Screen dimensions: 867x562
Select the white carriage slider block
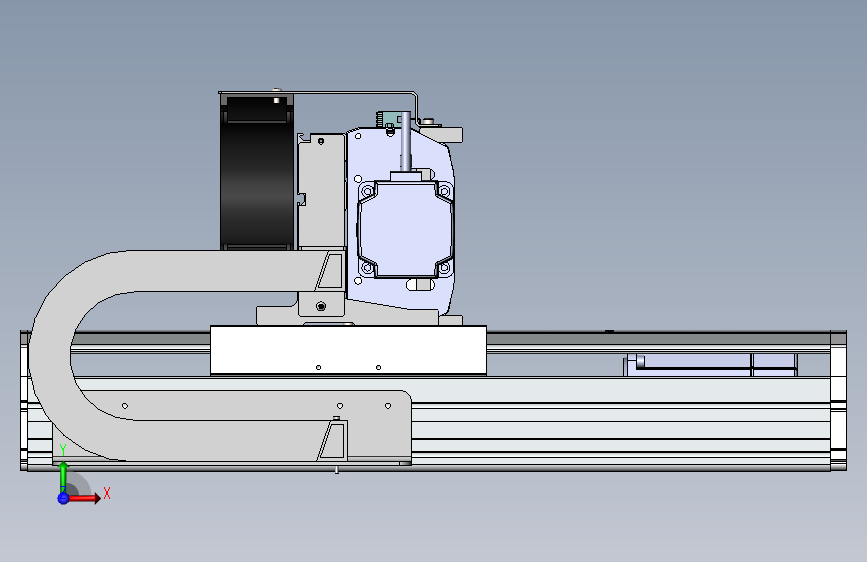(x=348, y=350)
